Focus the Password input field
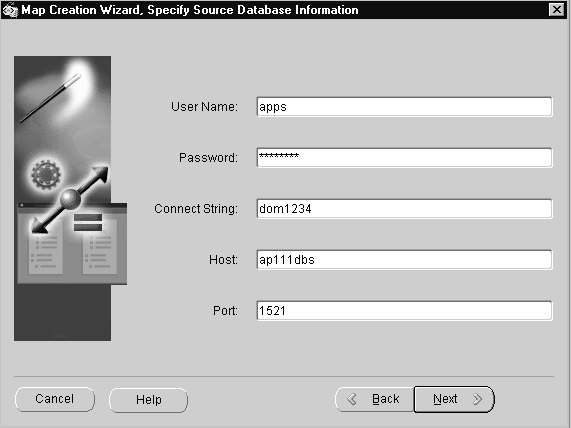This screenshot has width=571, height=428. 404,158
